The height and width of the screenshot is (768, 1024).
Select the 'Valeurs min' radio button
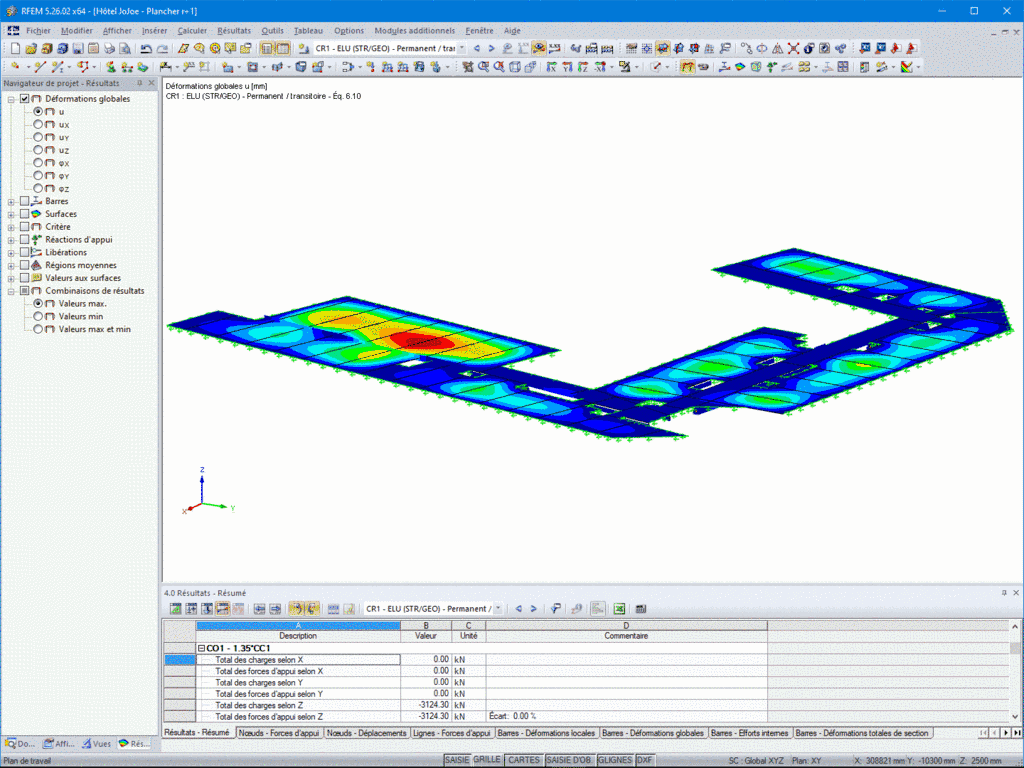tap(38, 316)
